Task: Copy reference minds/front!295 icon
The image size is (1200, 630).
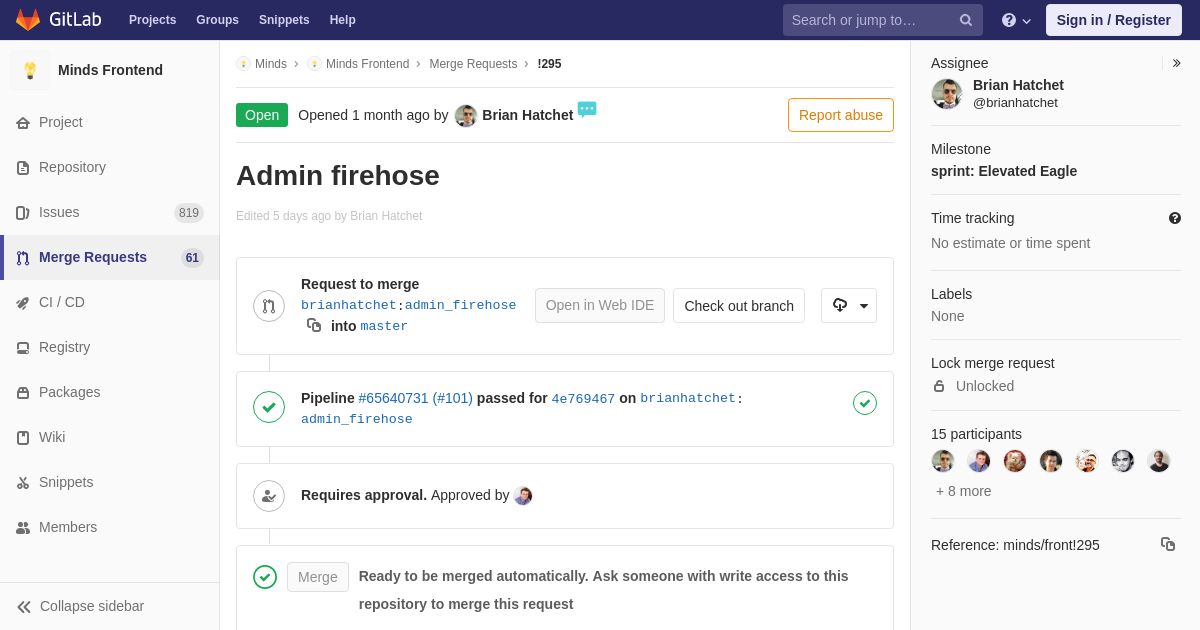Action: (x=1168, y=544)
